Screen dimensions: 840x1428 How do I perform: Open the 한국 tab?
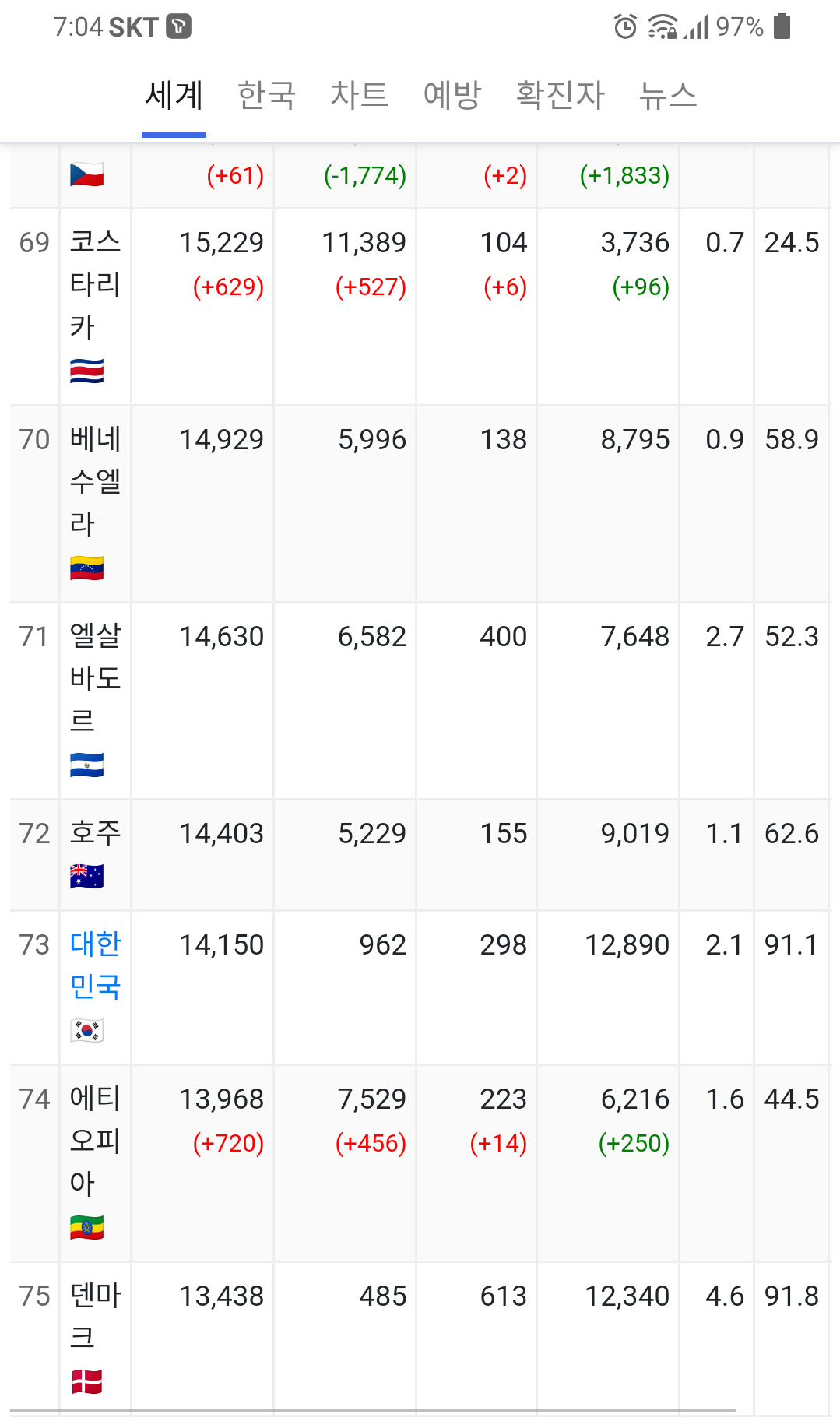tap(266, 96)
